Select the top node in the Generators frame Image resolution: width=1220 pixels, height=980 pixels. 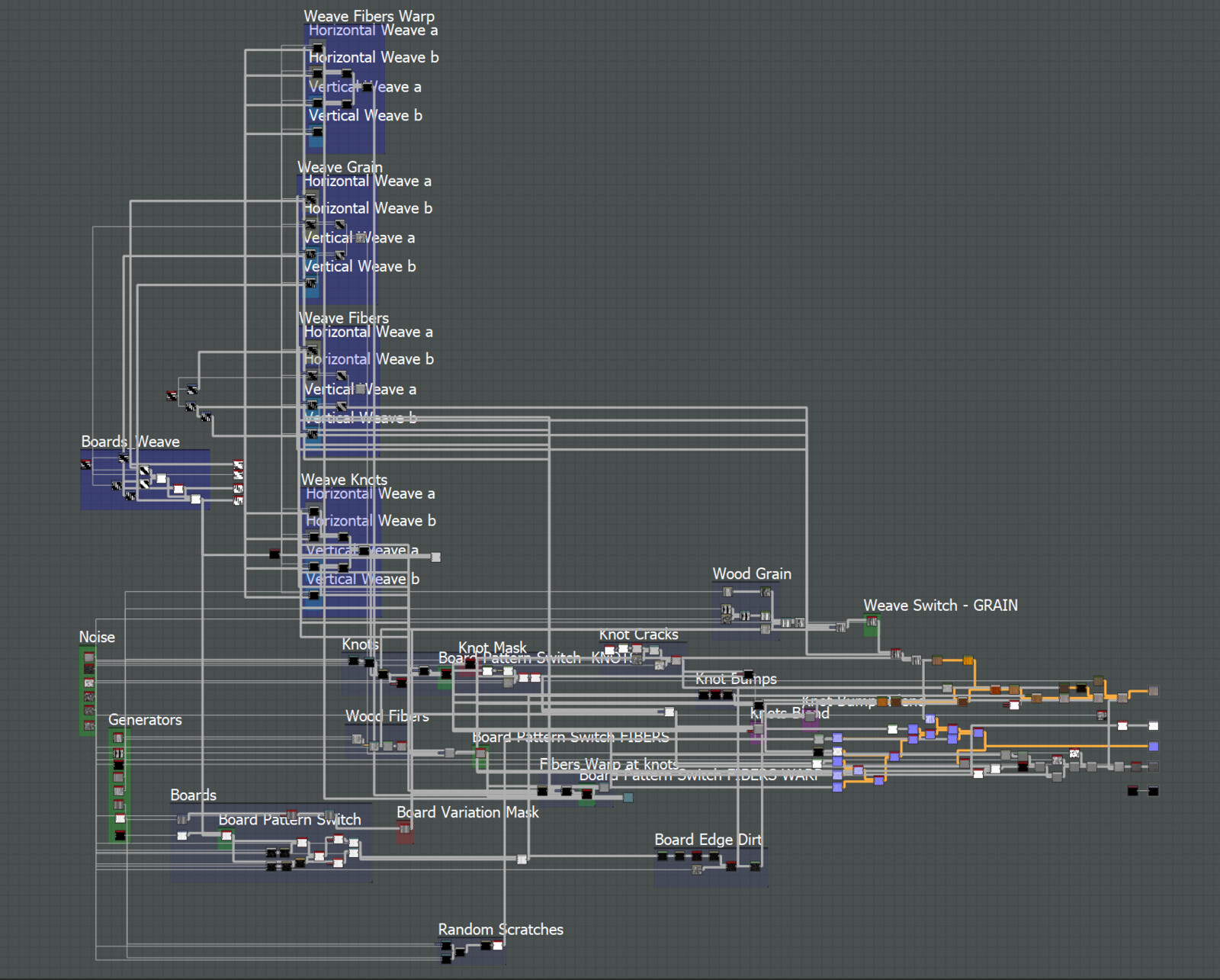(118, 738)
